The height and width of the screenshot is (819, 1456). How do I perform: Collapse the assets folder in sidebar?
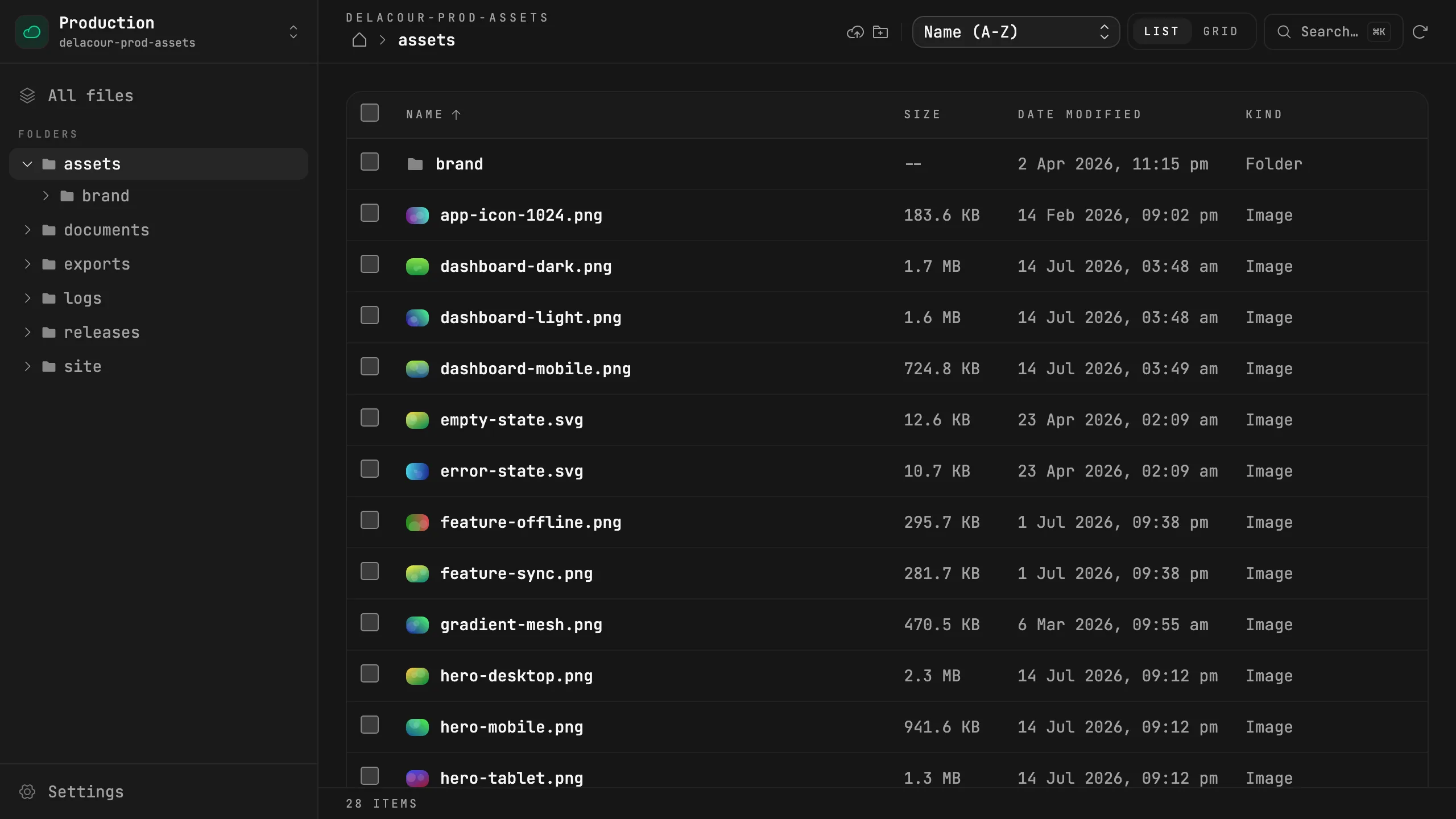coord(27,164)
